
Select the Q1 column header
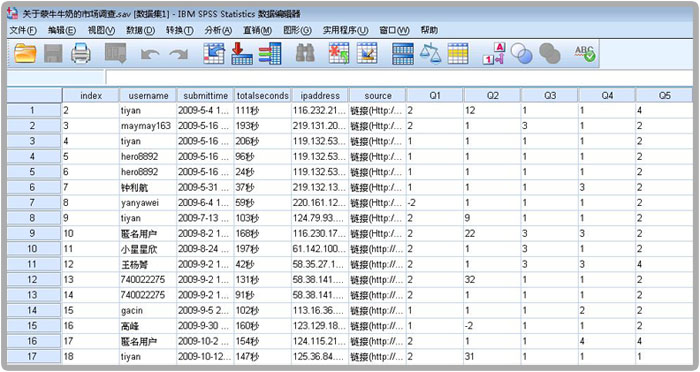pyautogui.click(x=435, y=96)
